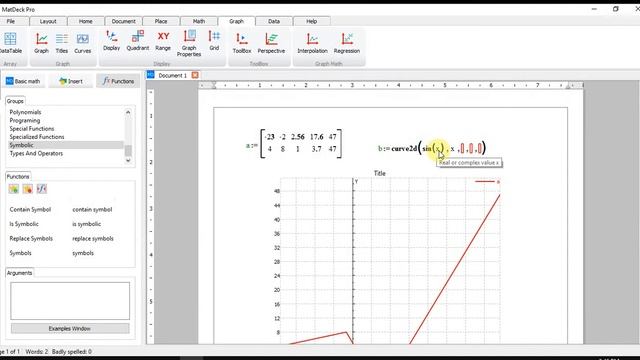Click the last empty placeholder in curve2d
Viewport: 640px width, 360px height.
point(480,148)
